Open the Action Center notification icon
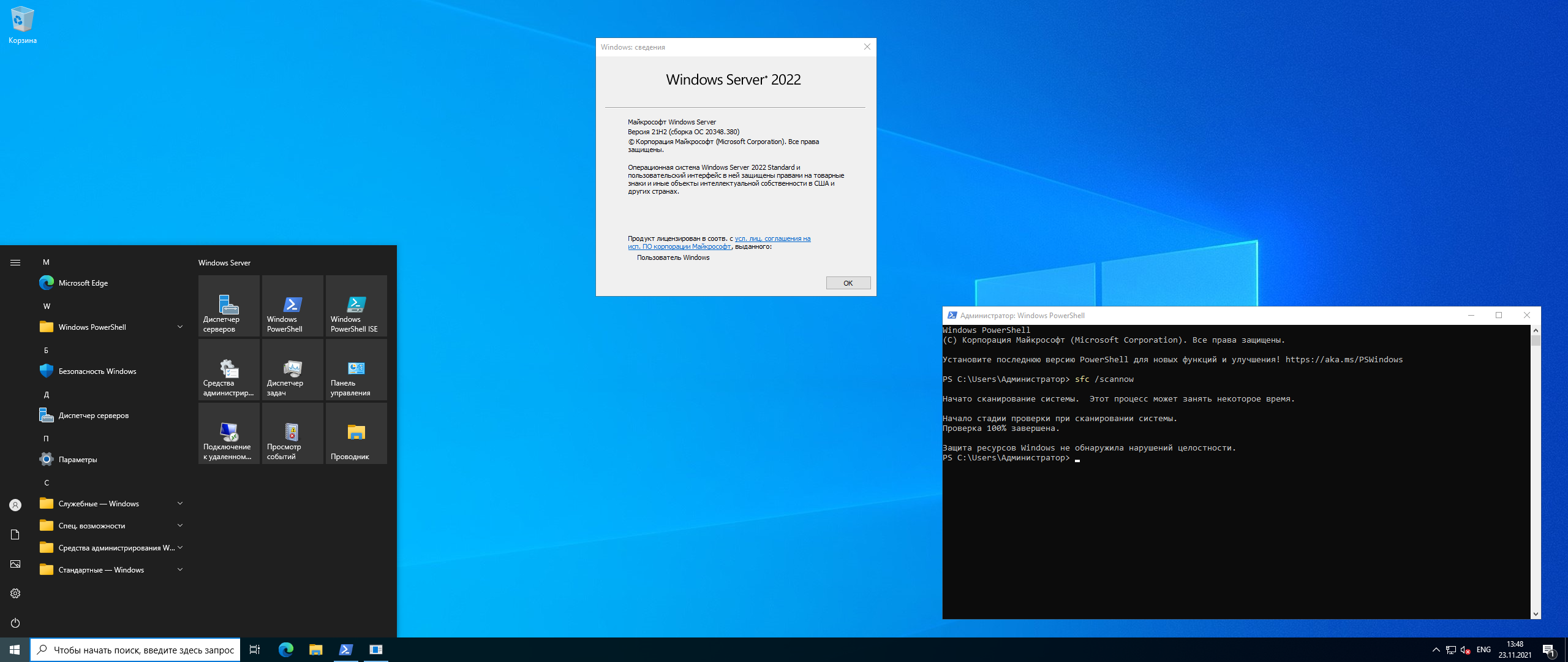Image resolution: width=1568 pixels, height=662 pixels. click(1549, 650)
